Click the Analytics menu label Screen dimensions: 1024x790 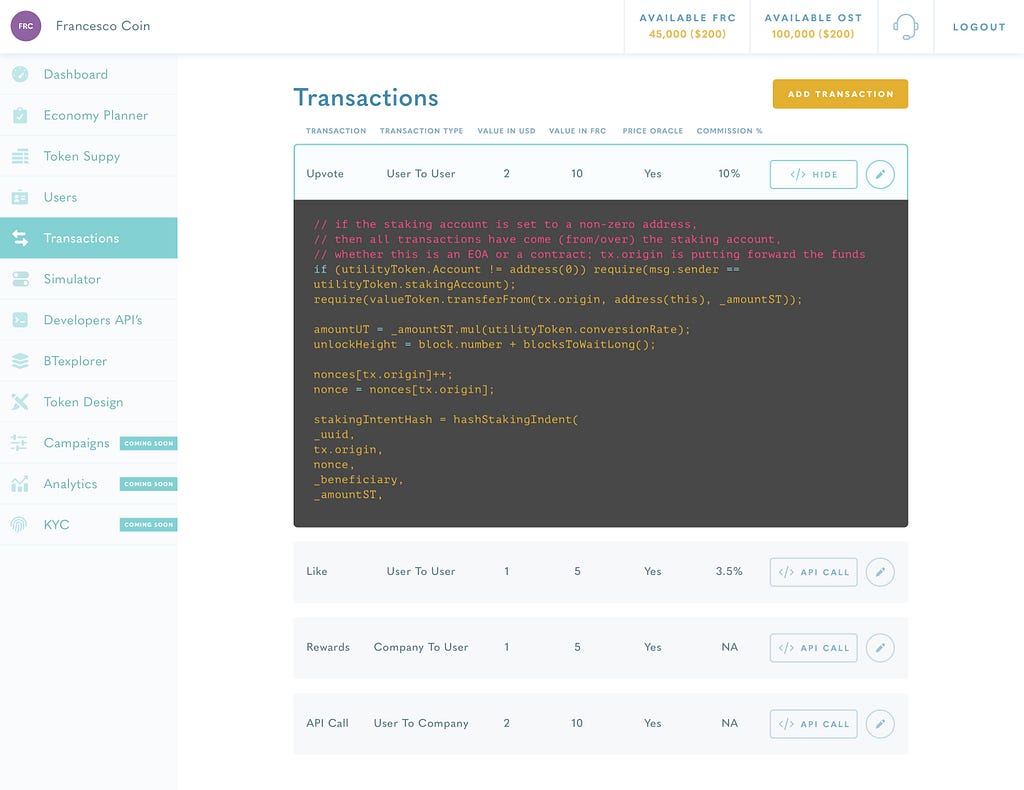point(70,484)
